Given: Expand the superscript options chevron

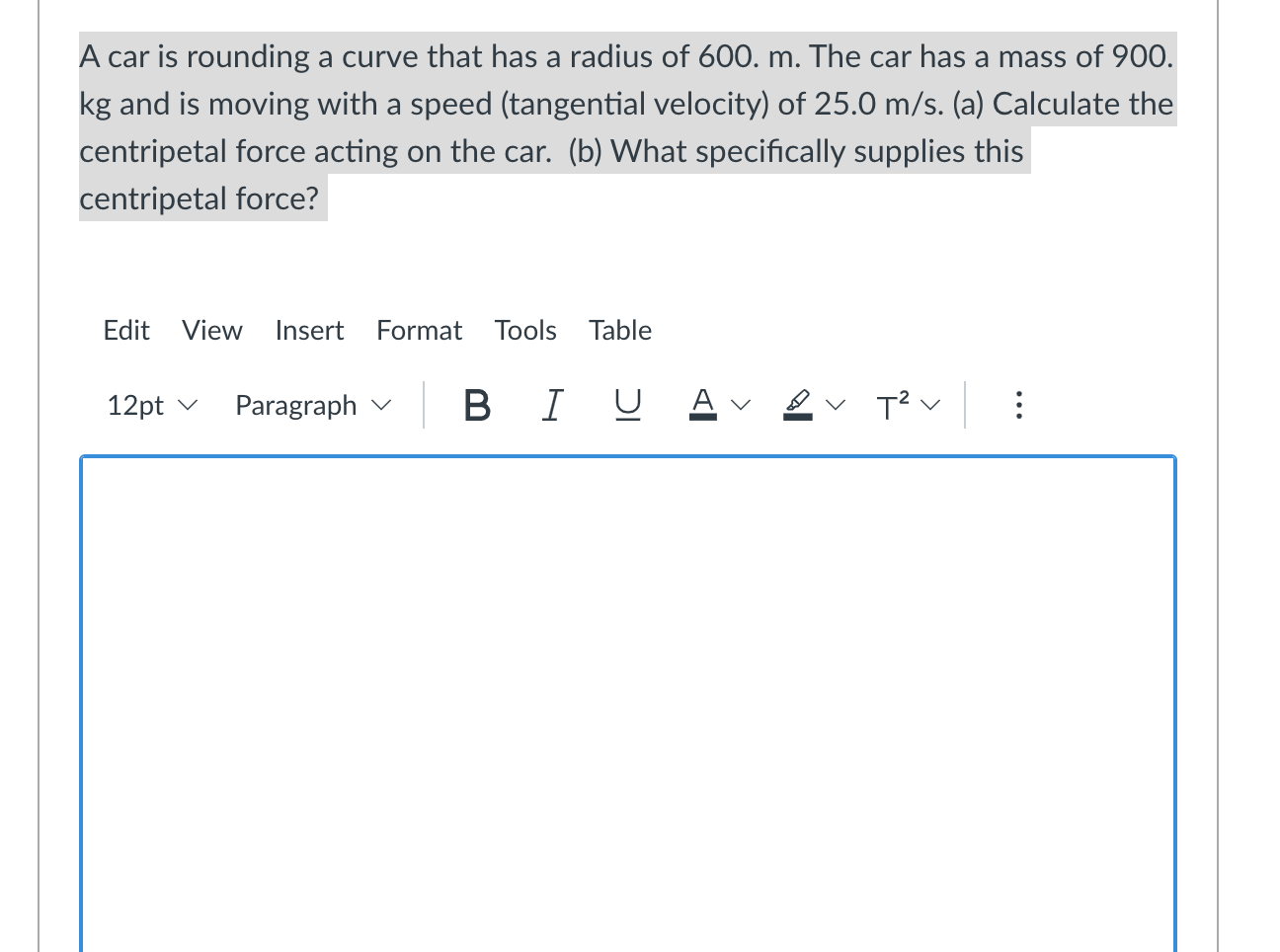Looking at the screenshot, I should point(928,405).
